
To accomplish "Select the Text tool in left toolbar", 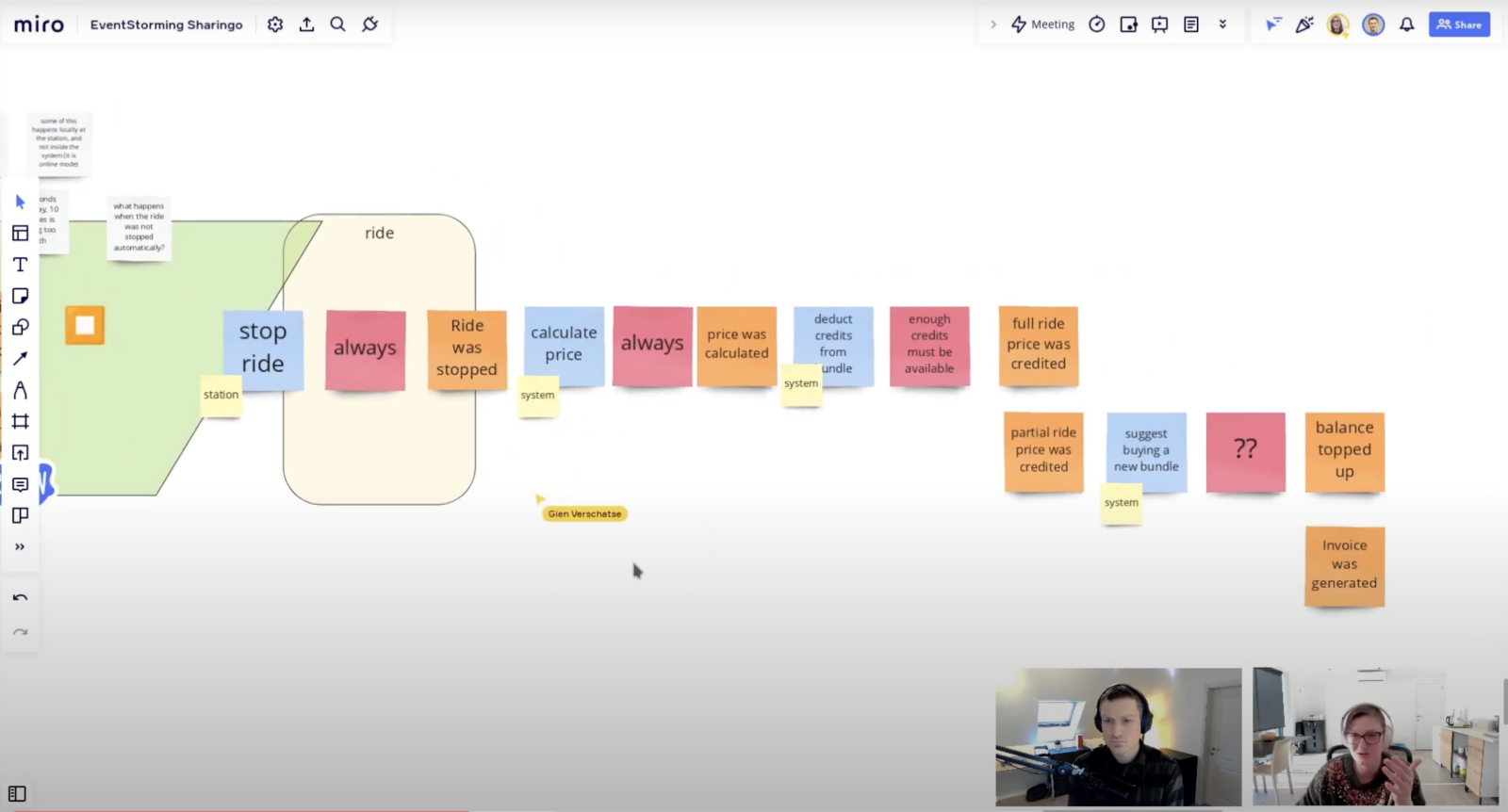I will click(20, 265).
